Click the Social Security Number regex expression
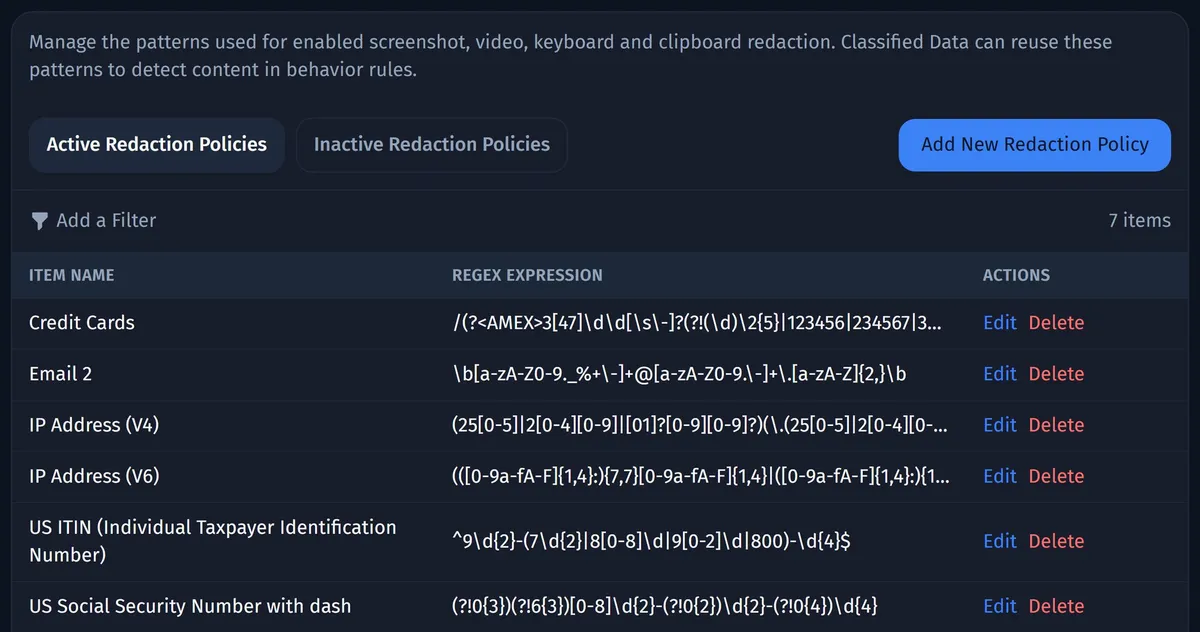Image resolution: width=1200 pixels, height=632 pixels. pyautogui.click(x=665, y=606)
